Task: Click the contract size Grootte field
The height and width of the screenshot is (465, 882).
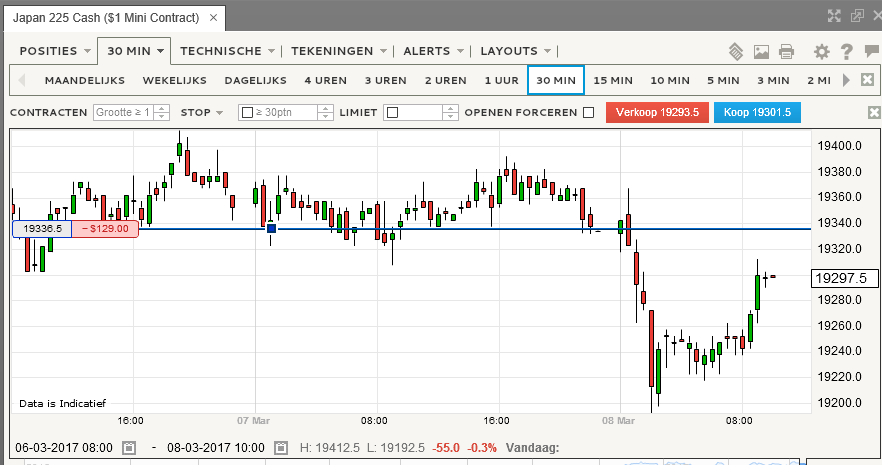Action: click(124, 112)
